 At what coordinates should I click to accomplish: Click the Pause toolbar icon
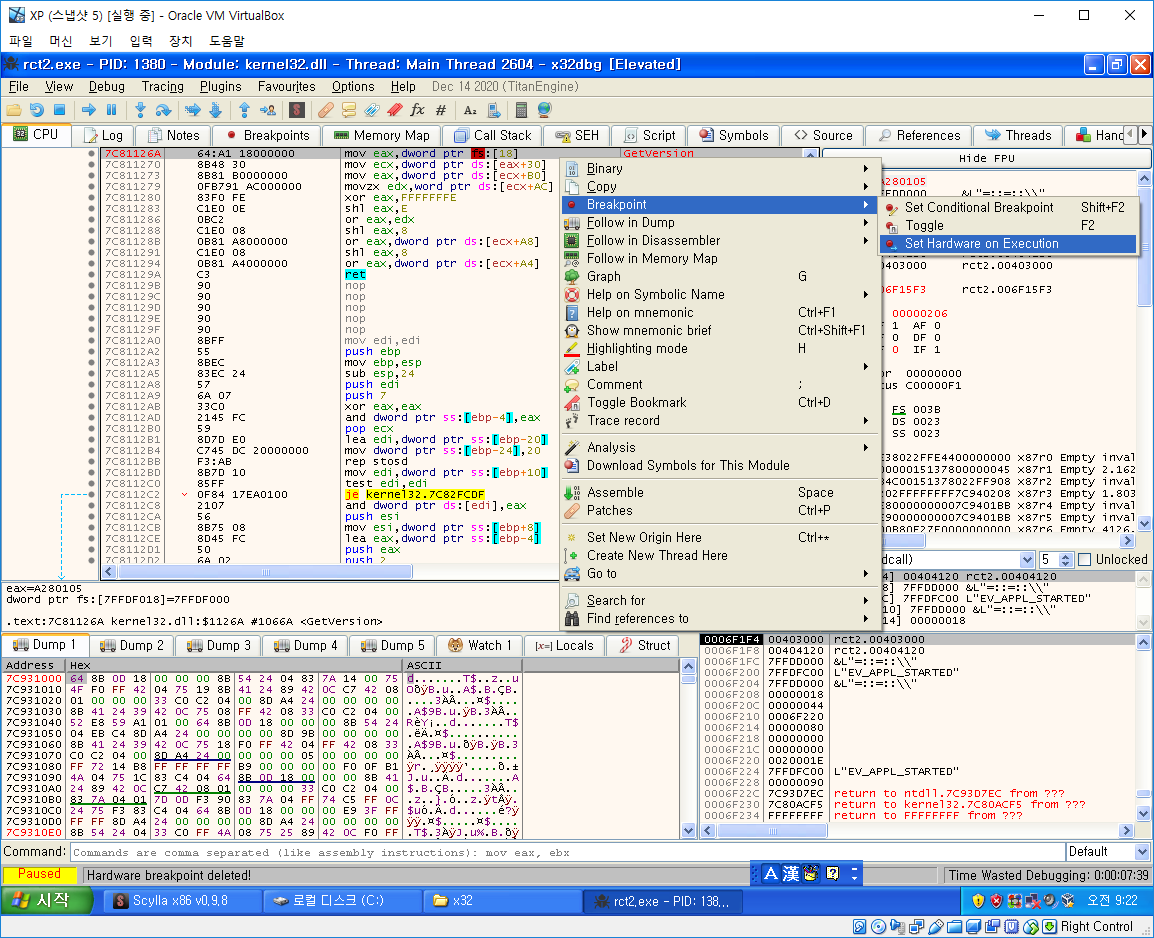(x=111, y=110)
